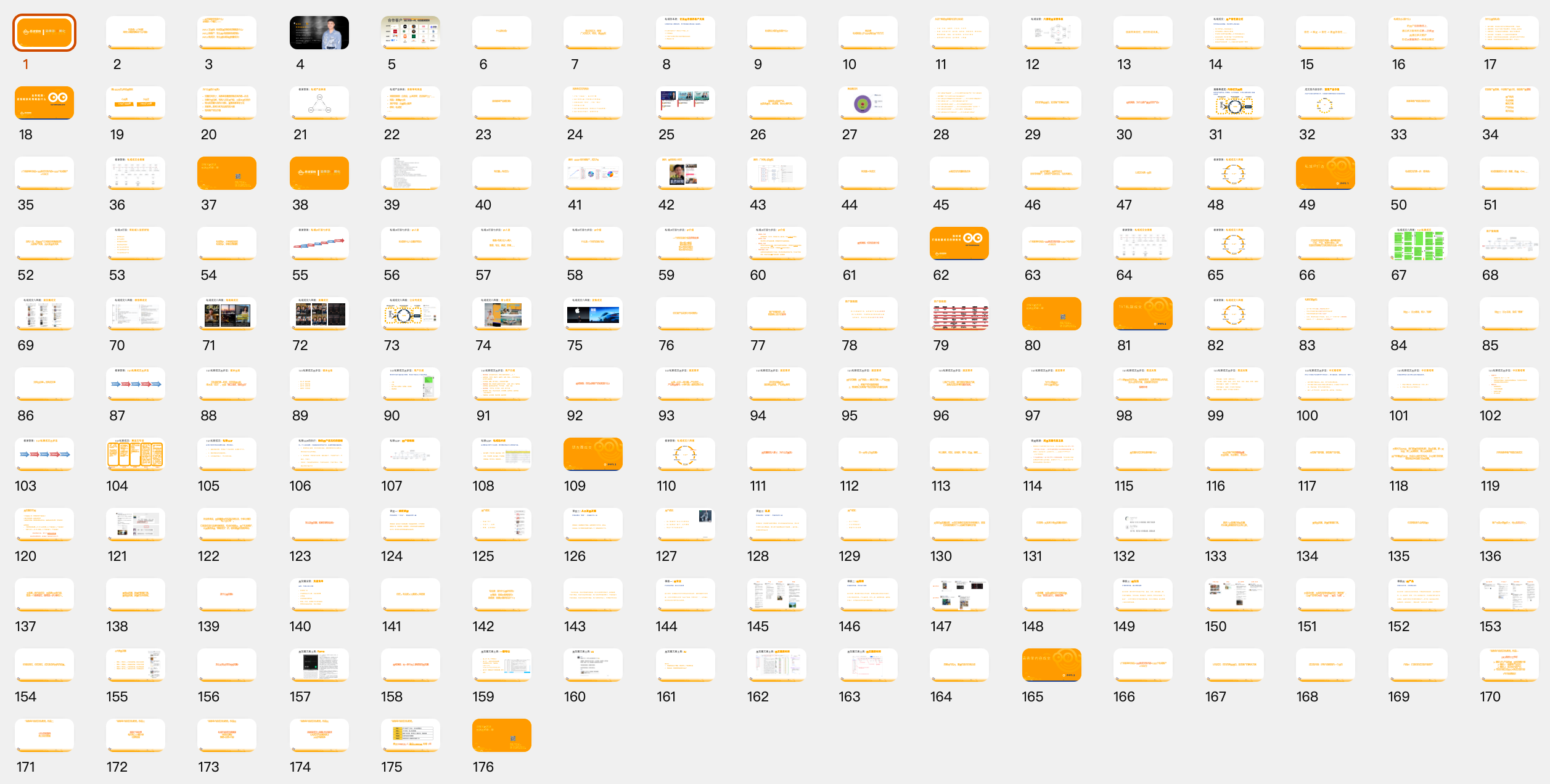Click slide 75 dark blue photo thumbnail
The width and height of the screenshot is (1550, 784).
click(593, 313)
